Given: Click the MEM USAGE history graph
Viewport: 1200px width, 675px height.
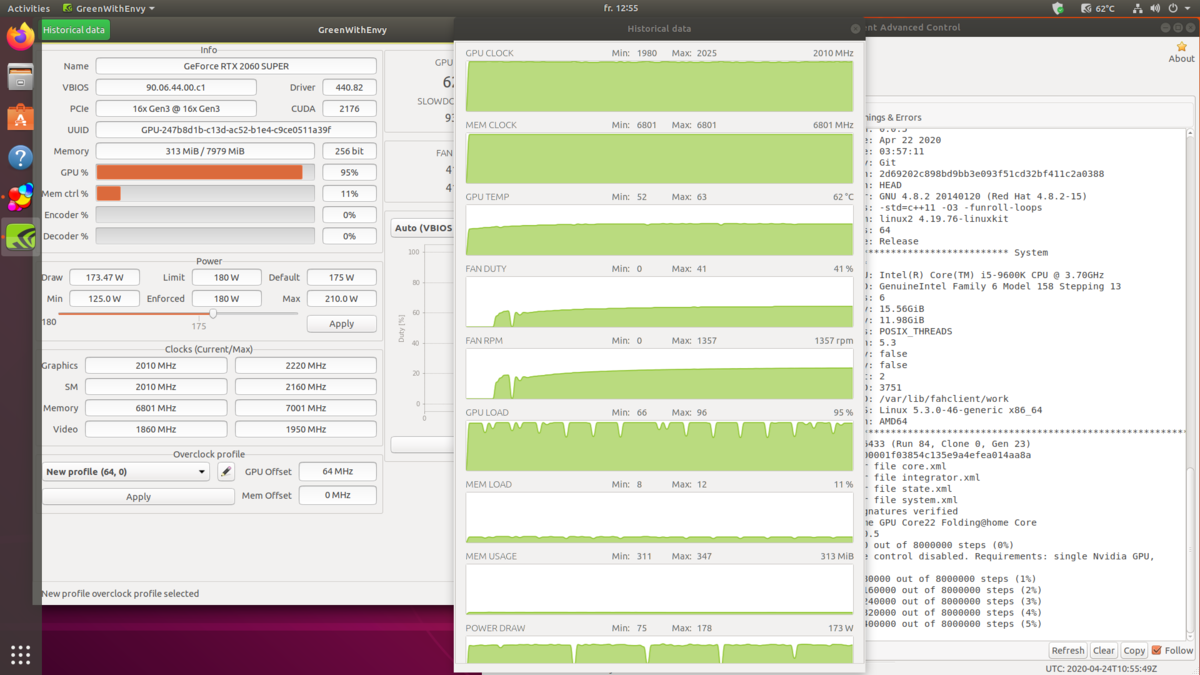Looking at the screenshot, I should pos(659,590).
